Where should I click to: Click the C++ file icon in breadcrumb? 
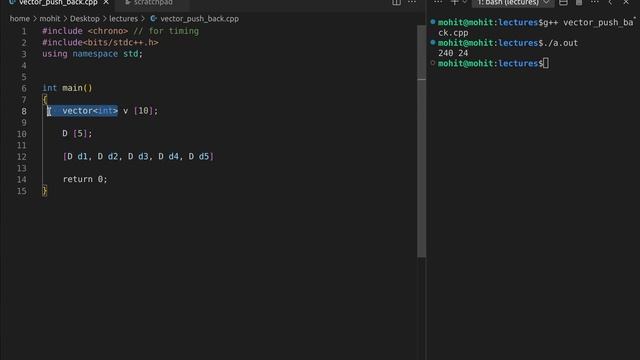click(153, 18)
